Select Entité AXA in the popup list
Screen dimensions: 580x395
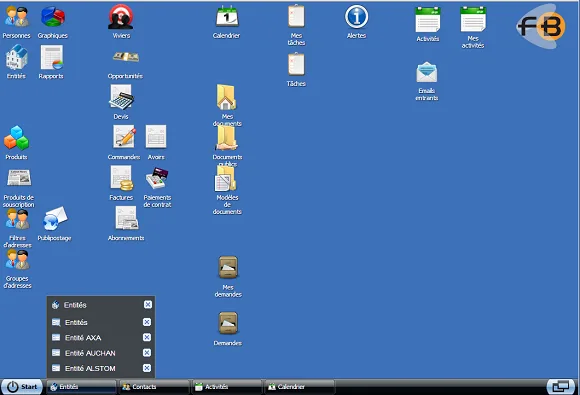pos(94,338)
